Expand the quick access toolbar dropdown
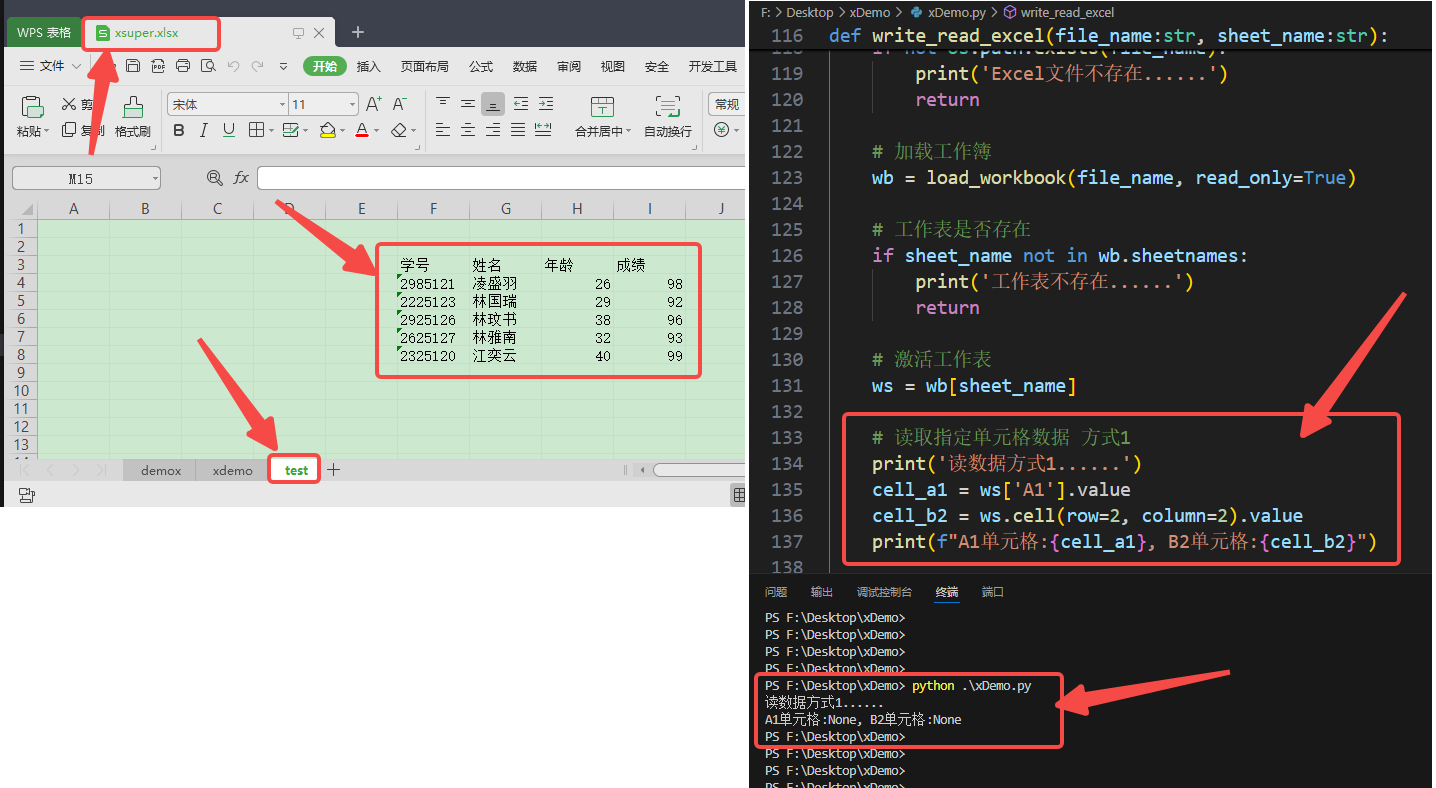This screenshot has height=788, width=1436. point(284,66)
